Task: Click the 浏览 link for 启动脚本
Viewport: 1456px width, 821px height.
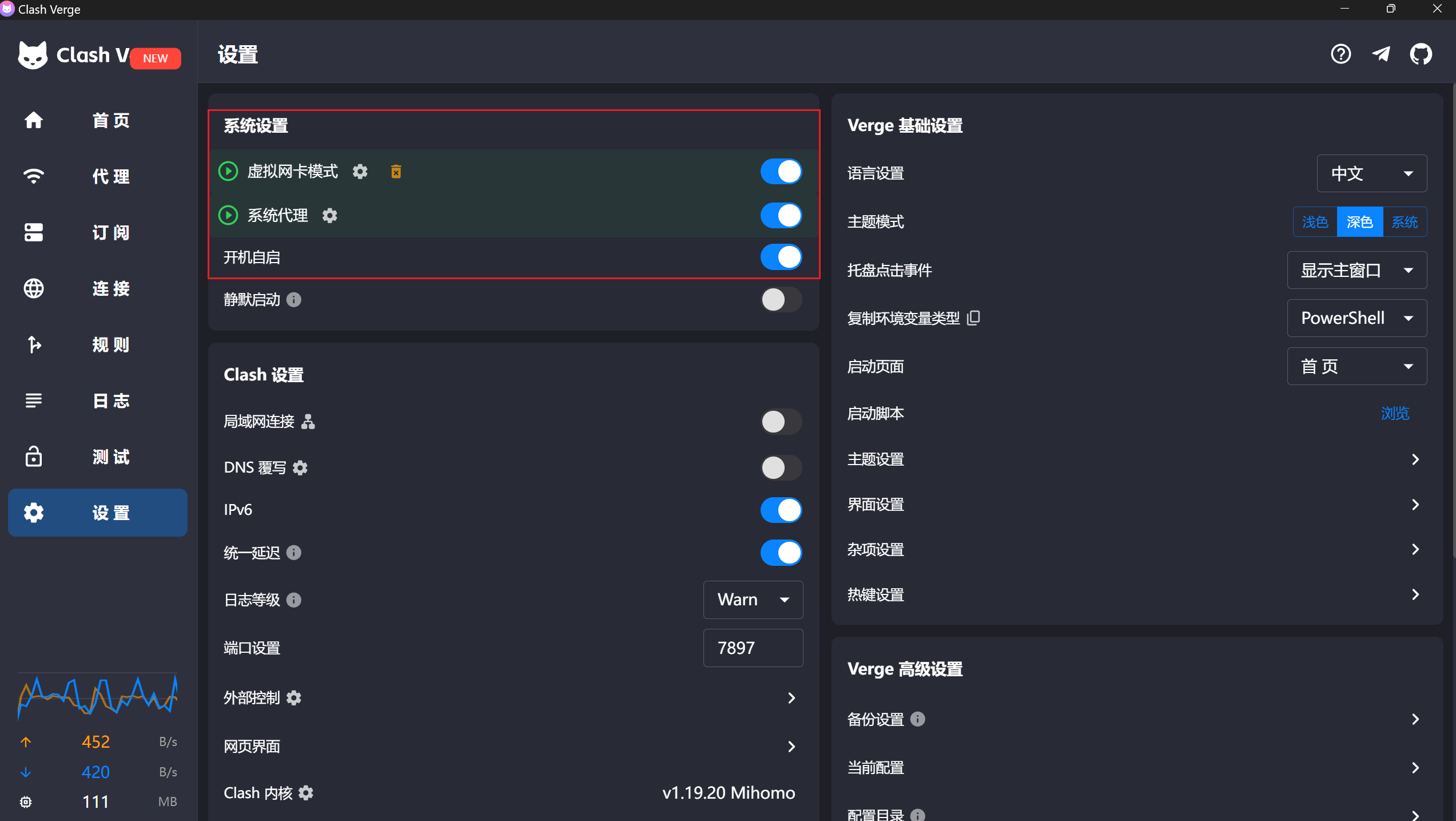Action: pyautogui.click(x=1395, y=413)
